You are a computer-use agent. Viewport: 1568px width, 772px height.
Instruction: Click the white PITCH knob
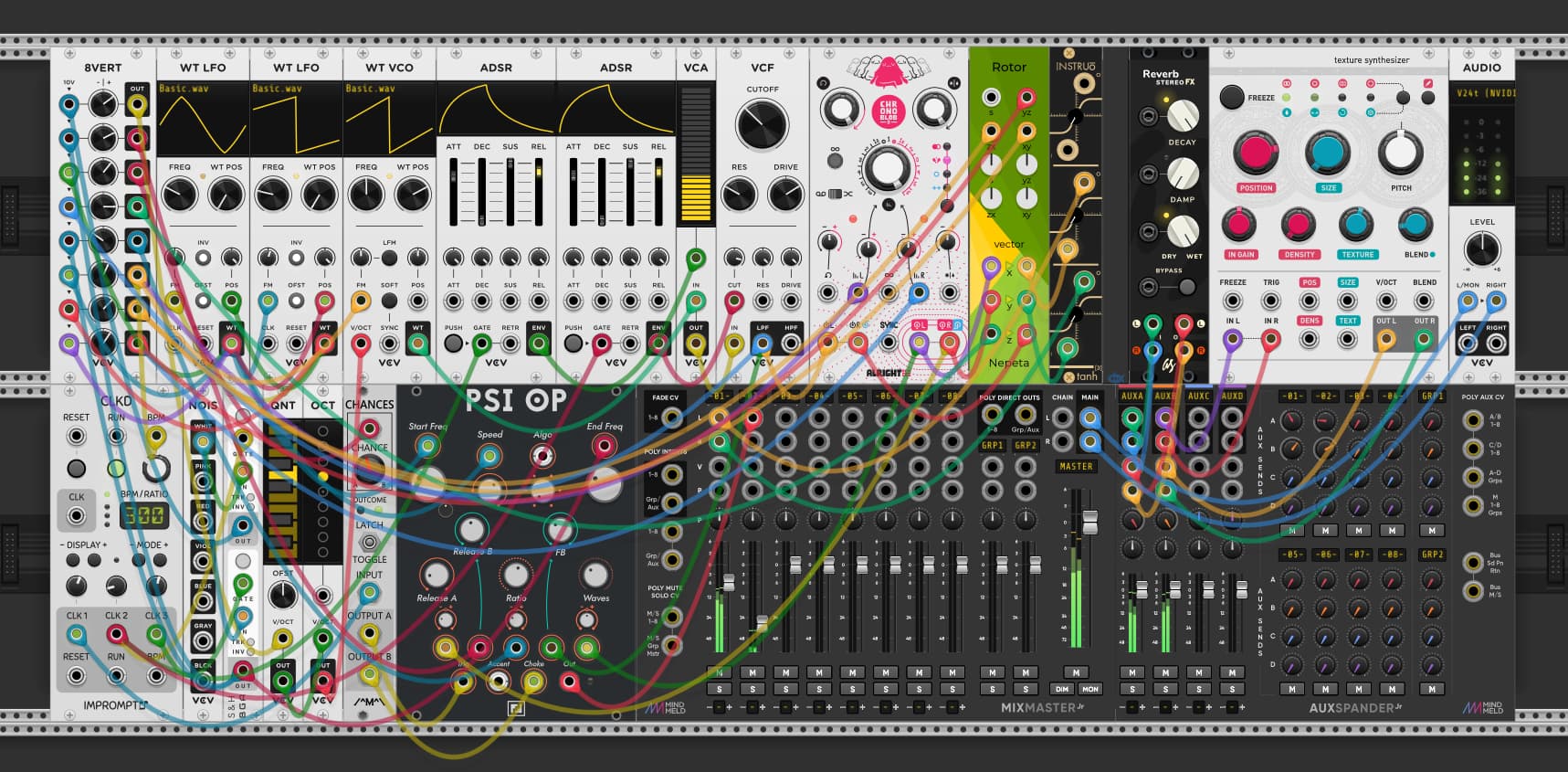1401,153
